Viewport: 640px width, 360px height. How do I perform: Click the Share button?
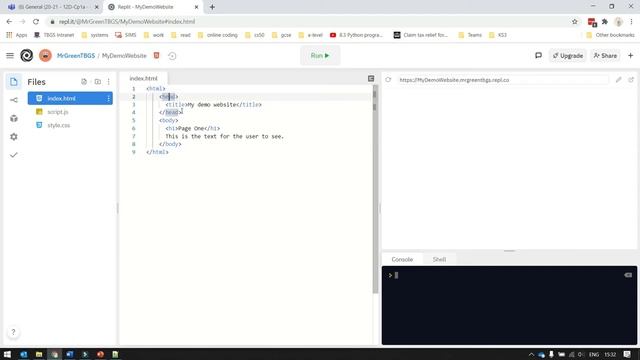[x=605, y=56]
